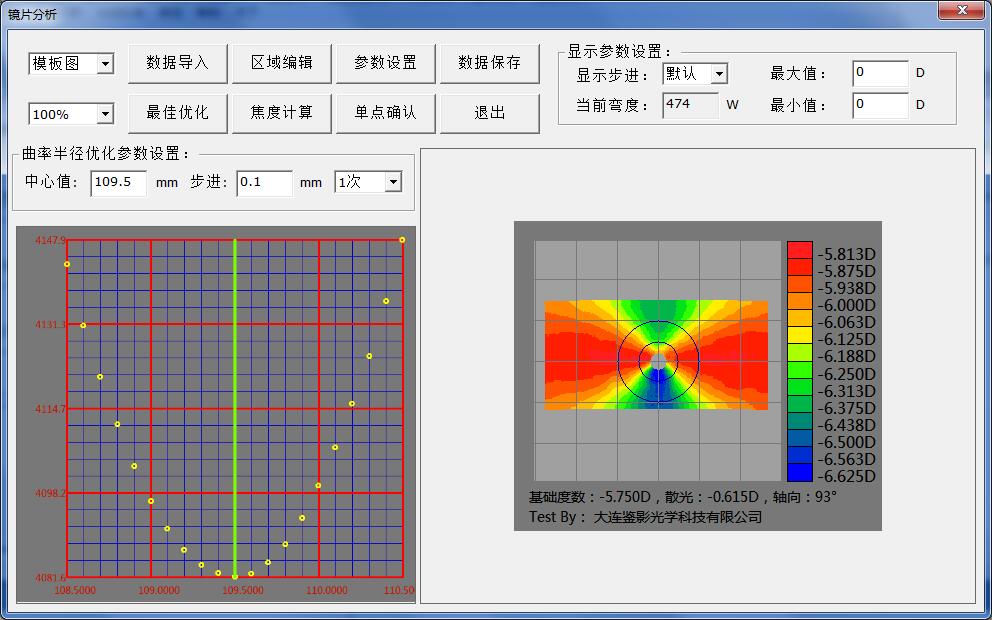Expand the 模板图 view type dropdown

pos(105,64)
